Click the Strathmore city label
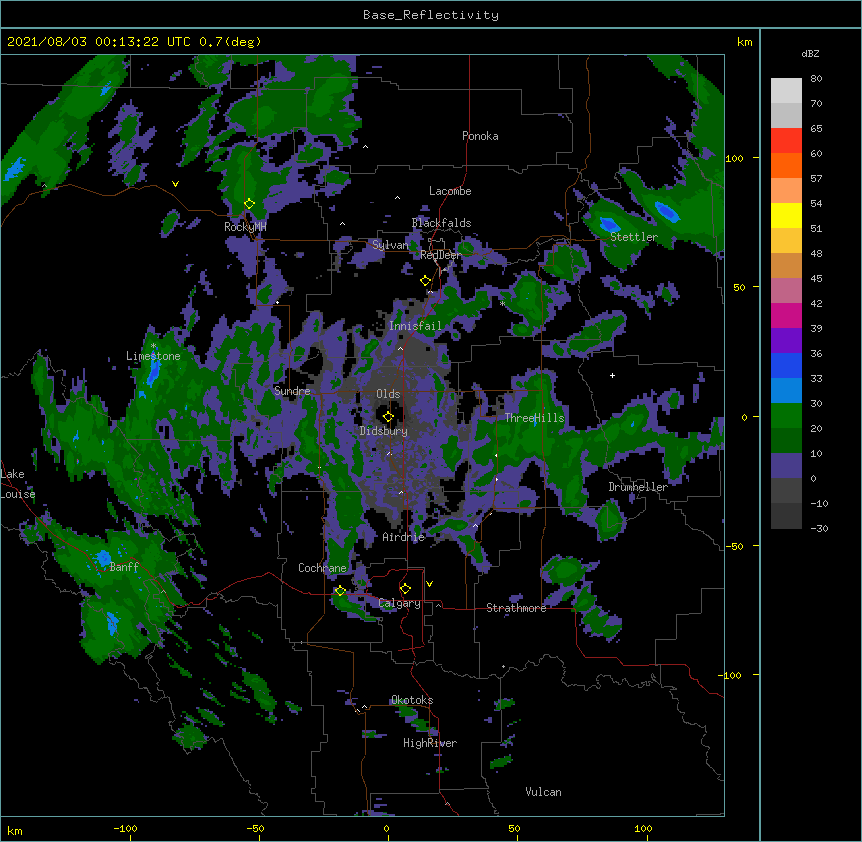 [x=516, y=608]
